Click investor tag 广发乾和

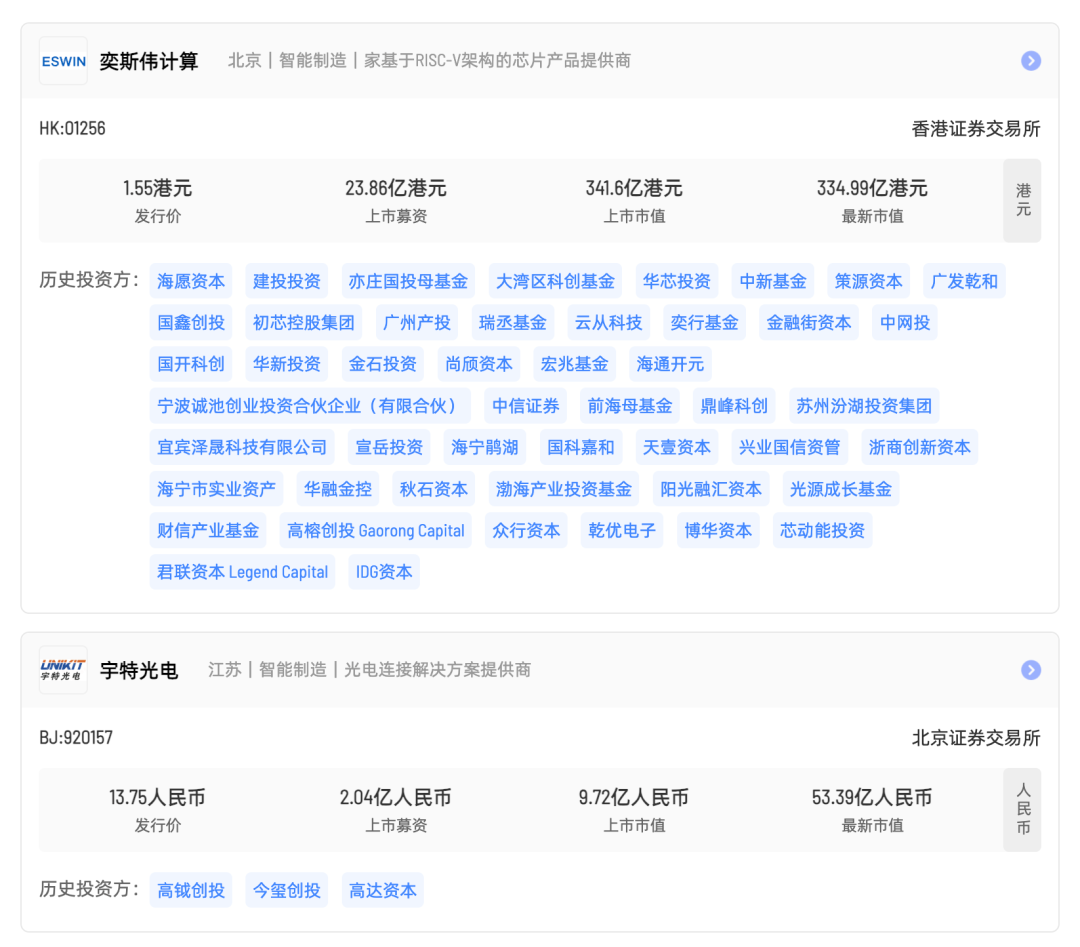click(x=964, y=281)
